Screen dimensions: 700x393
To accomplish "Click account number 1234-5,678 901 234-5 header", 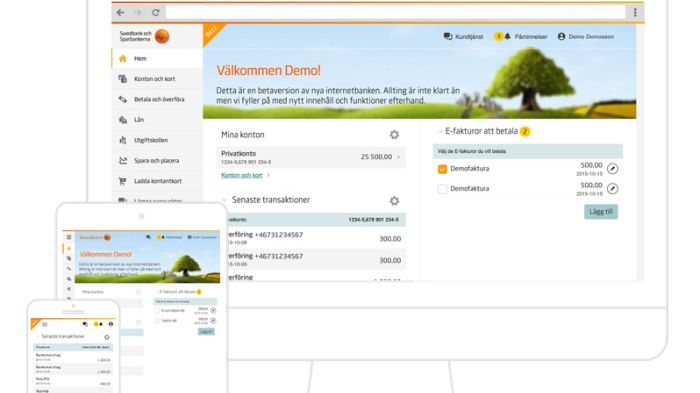I will 373,220.
